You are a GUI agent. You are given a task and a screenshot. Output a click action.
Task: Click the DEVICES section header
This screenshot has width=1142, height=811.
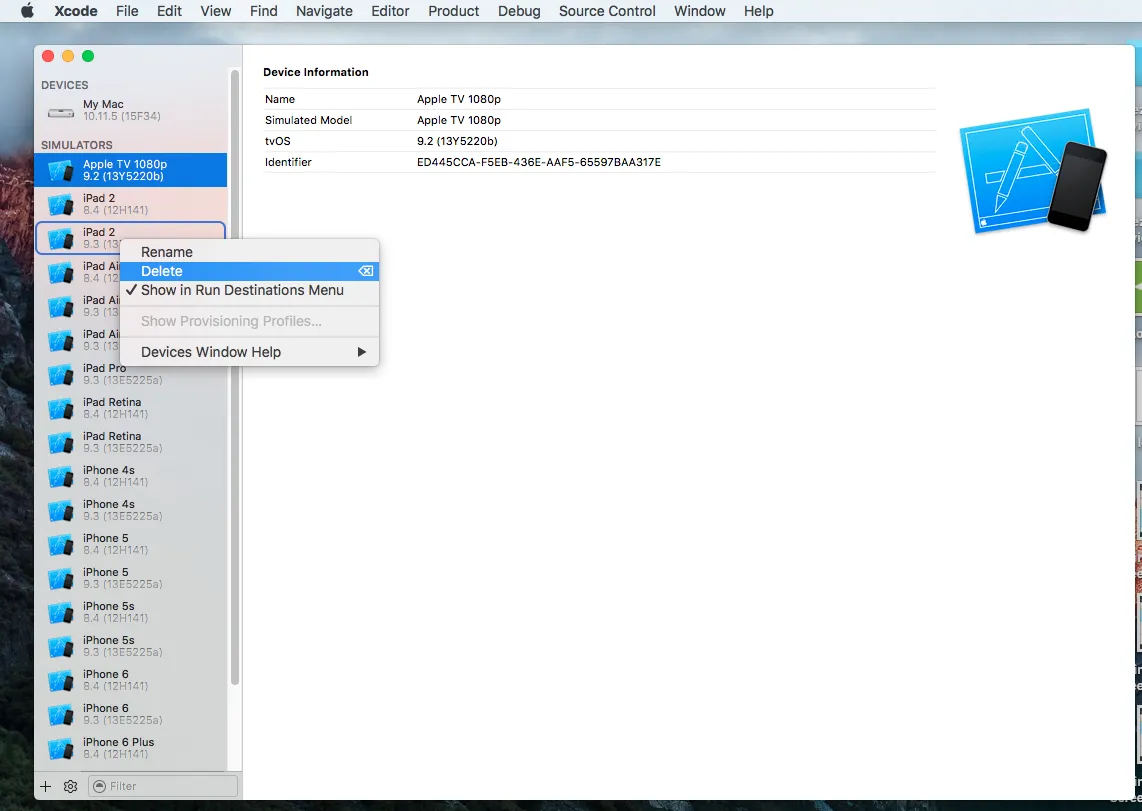click(x=64, y=85)
